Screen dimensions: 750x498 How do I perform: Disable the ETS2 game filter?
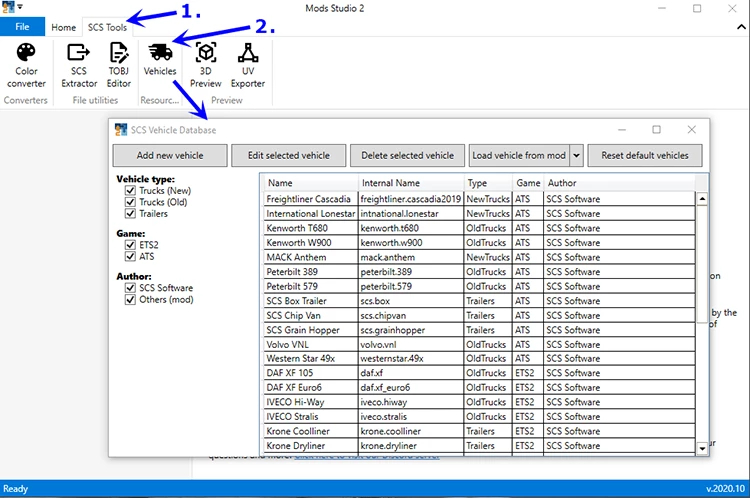(x=130, y=244)
